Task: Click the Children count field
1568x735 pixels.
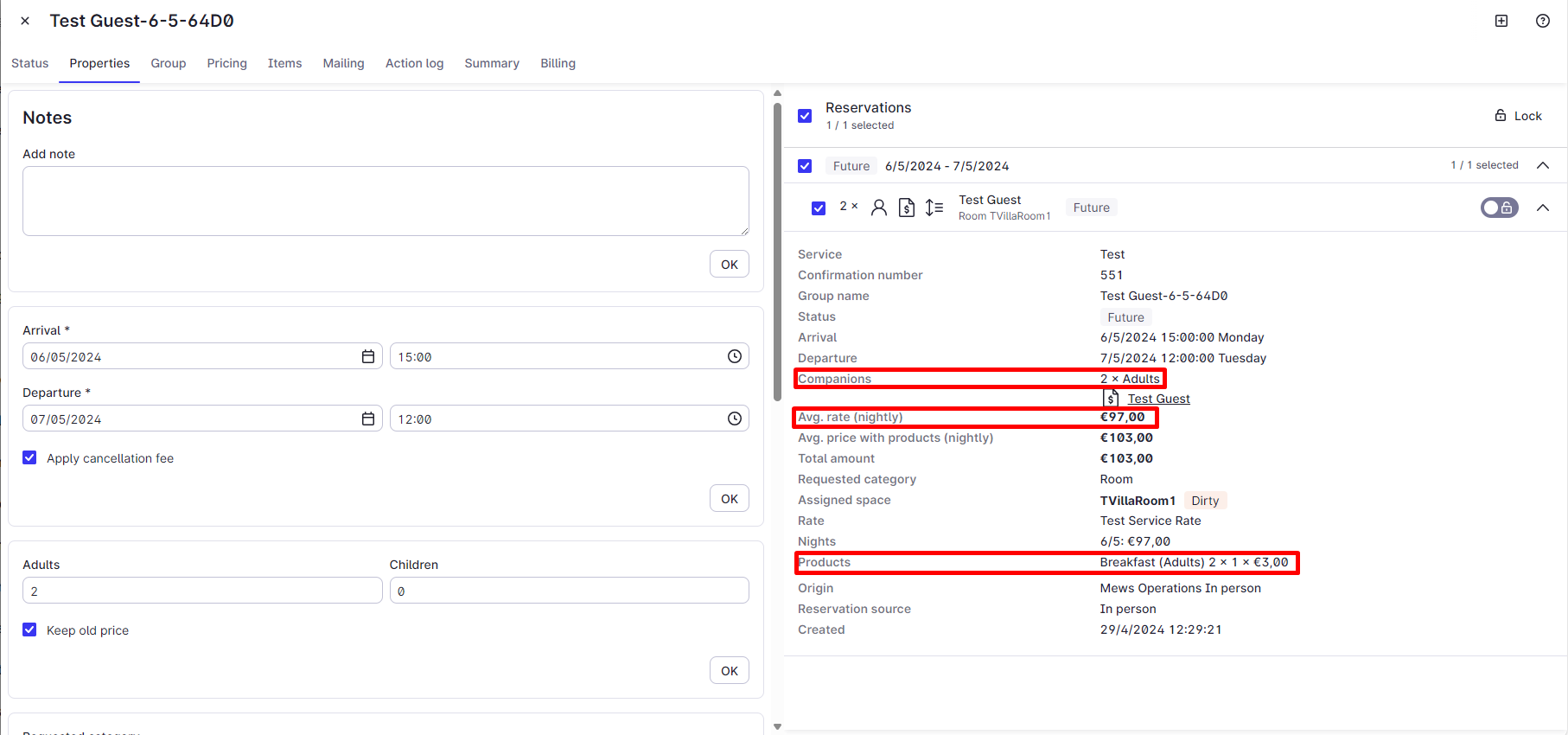Action: click(570, 591)
